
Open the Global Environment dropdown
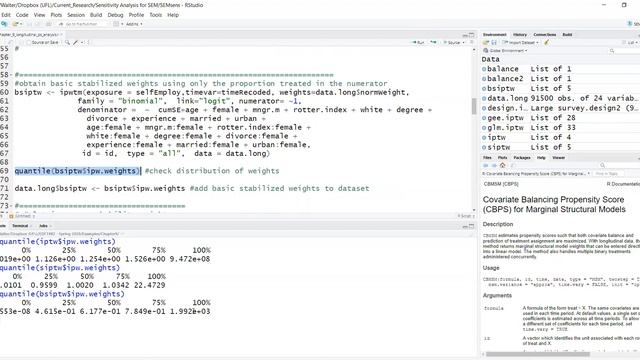505,51
